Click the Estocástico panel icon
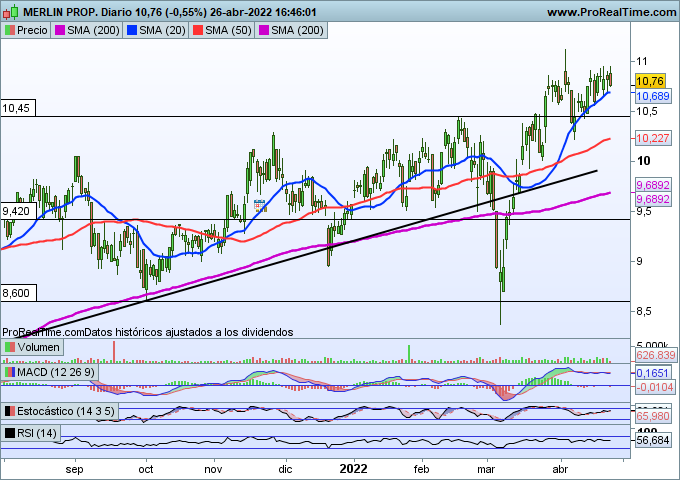Screen dimensions: 680x480 (10, 411)
